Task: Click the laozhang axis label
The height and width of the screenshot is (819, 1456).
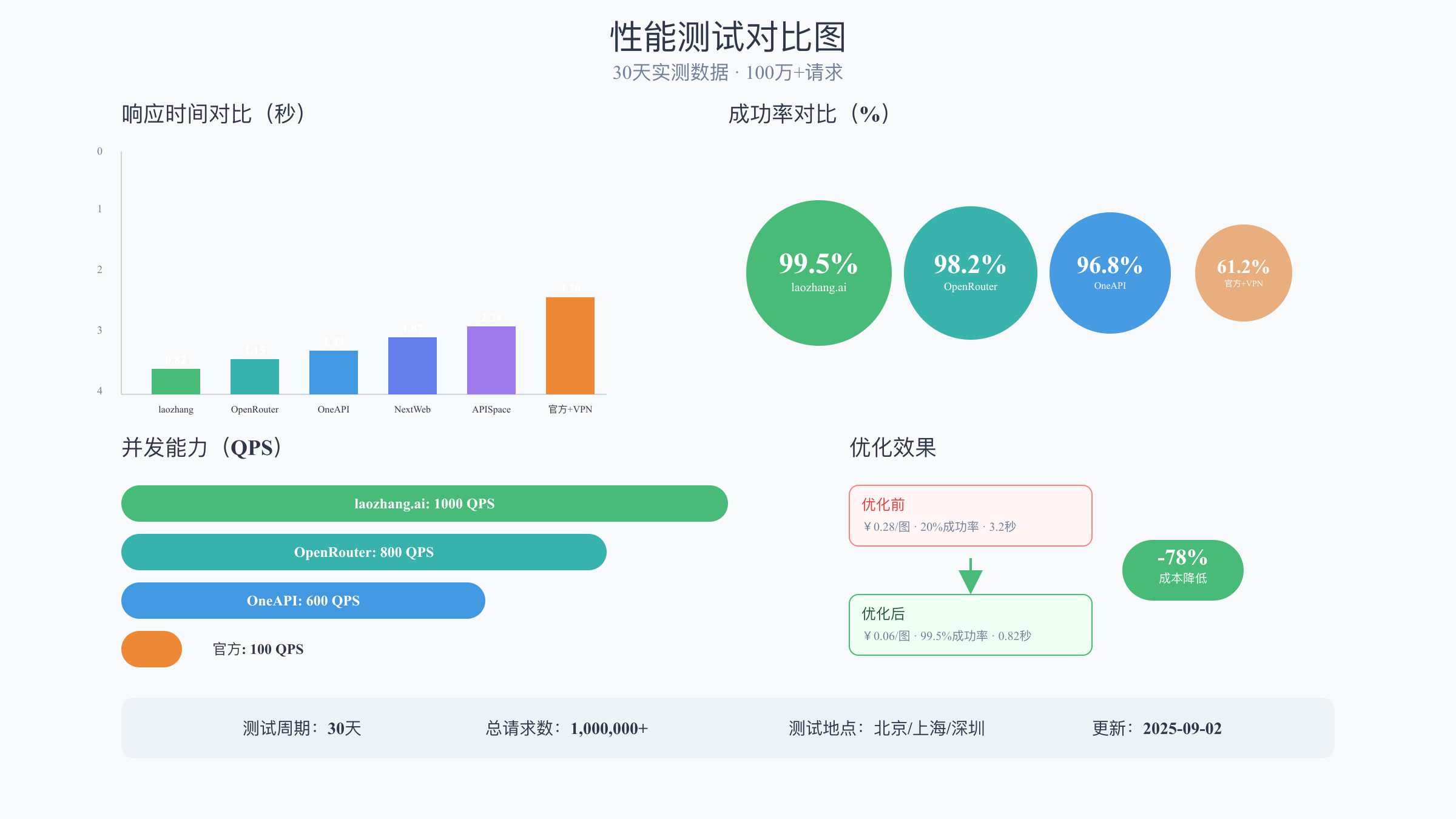Action: coord(176,409)
